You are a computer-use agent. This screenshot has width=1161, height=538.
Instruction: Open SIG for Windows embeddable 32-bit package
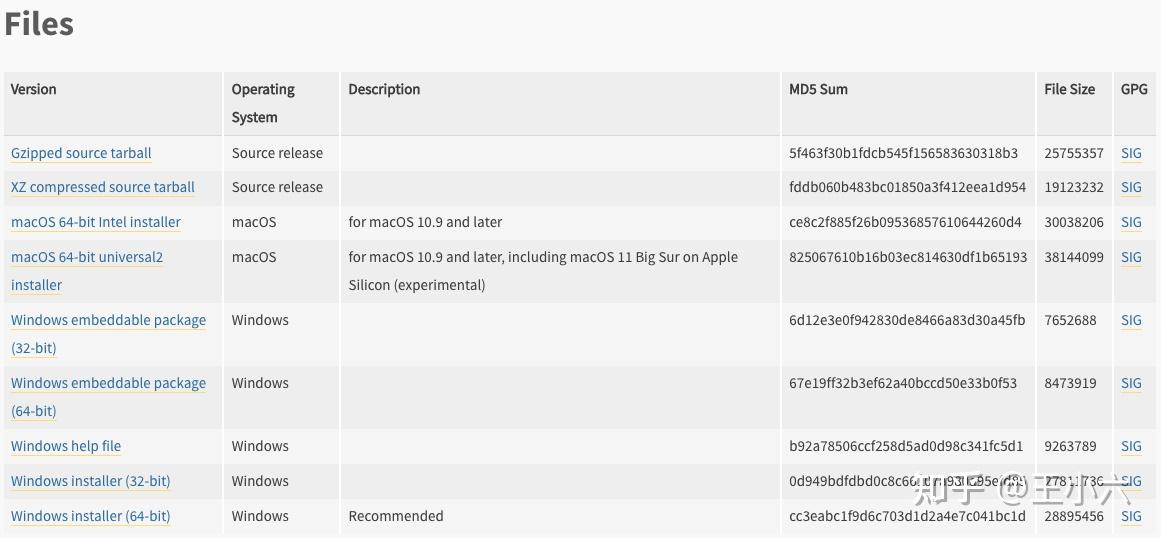(1131, 320)
